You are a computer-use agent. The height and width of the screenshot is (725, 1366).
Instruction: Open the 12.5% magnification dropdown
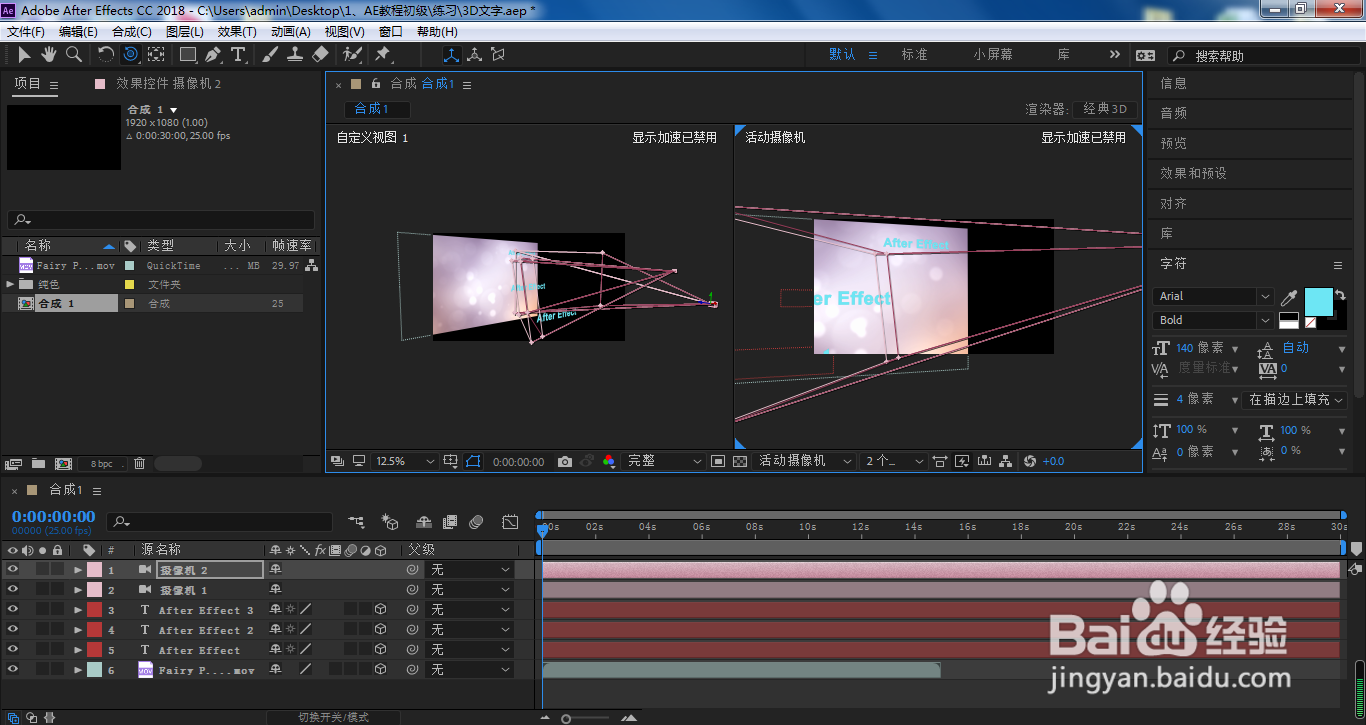tap(405, 461)
